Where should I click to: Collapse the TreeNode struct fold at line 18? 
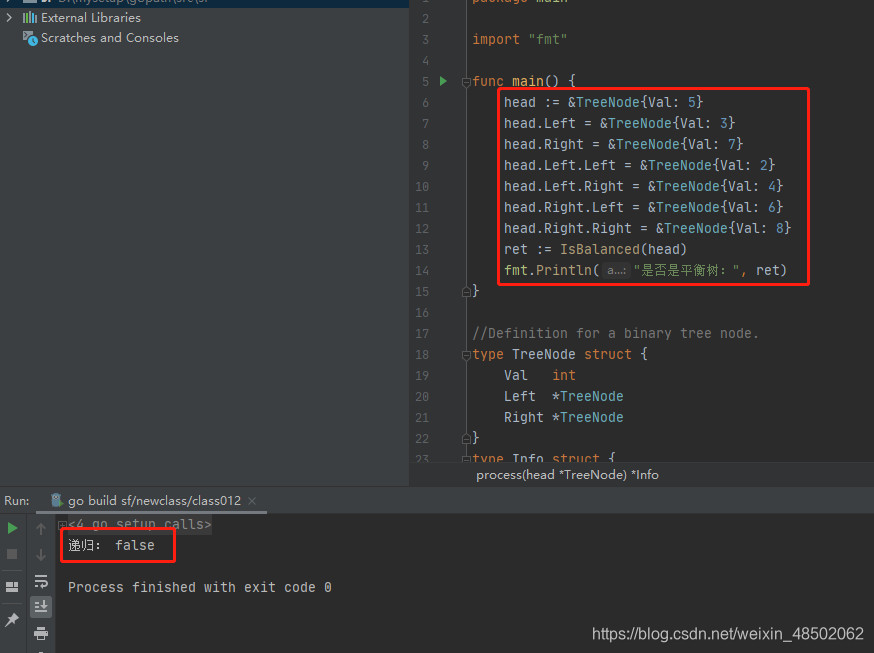pos(466,355)
